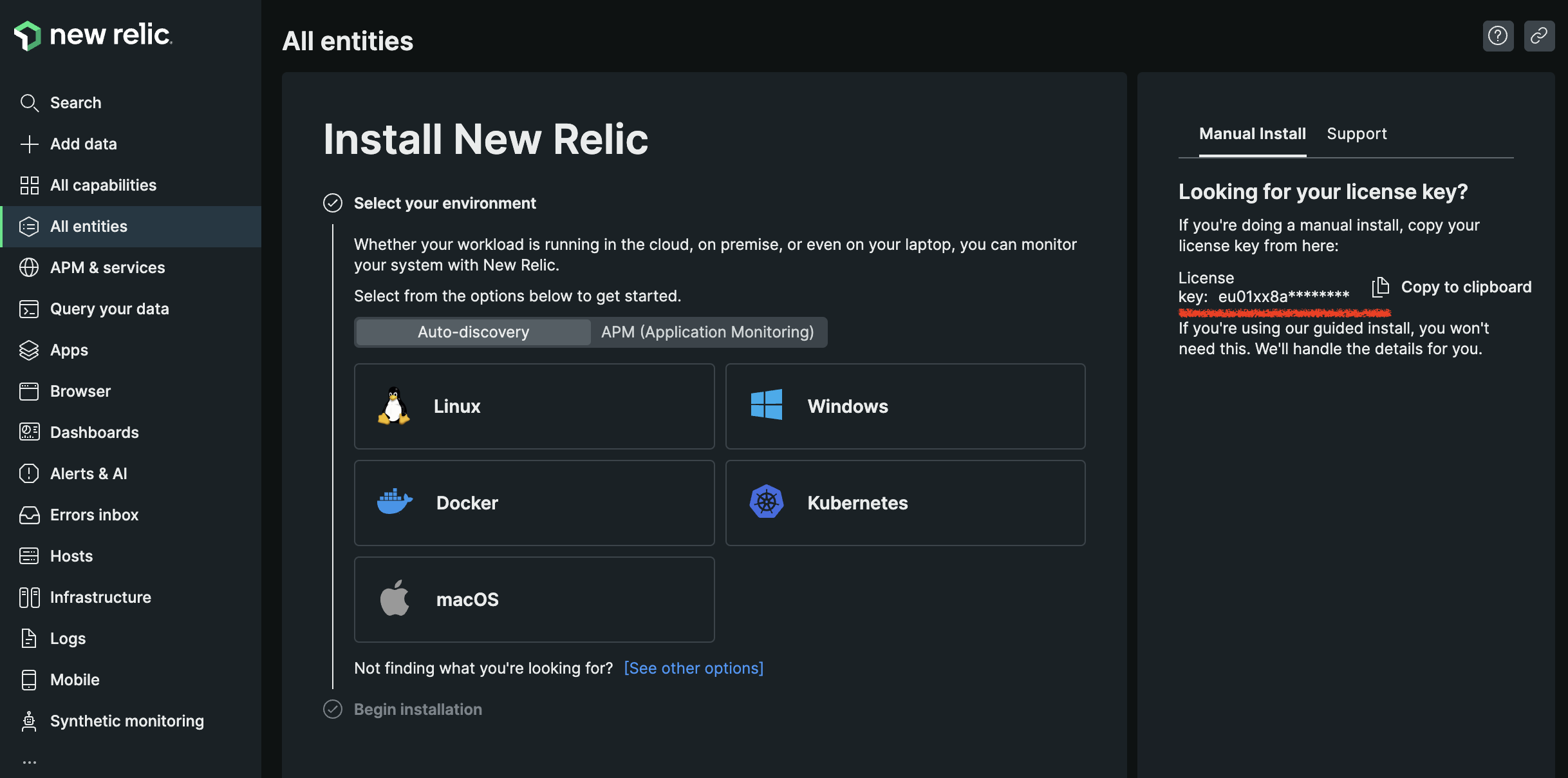
Task: Click the APM & services globe icon
Action: point(29,268)
